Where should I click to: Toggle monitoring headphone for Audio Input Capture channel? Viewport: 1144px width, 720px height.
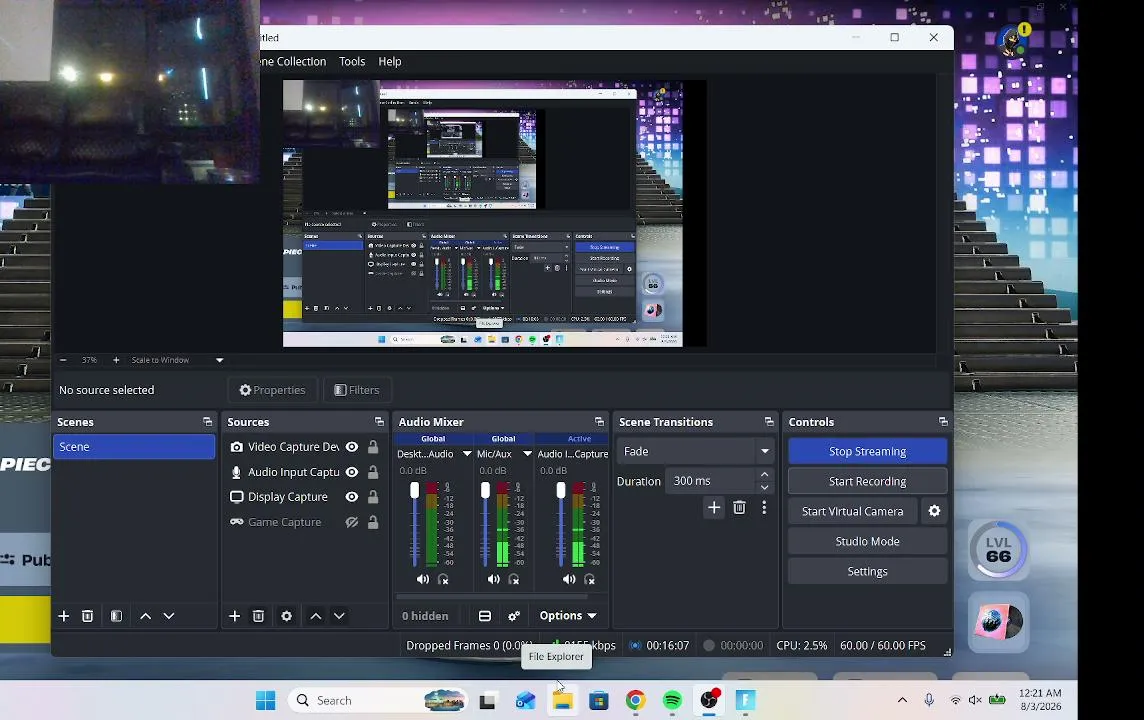590,579
